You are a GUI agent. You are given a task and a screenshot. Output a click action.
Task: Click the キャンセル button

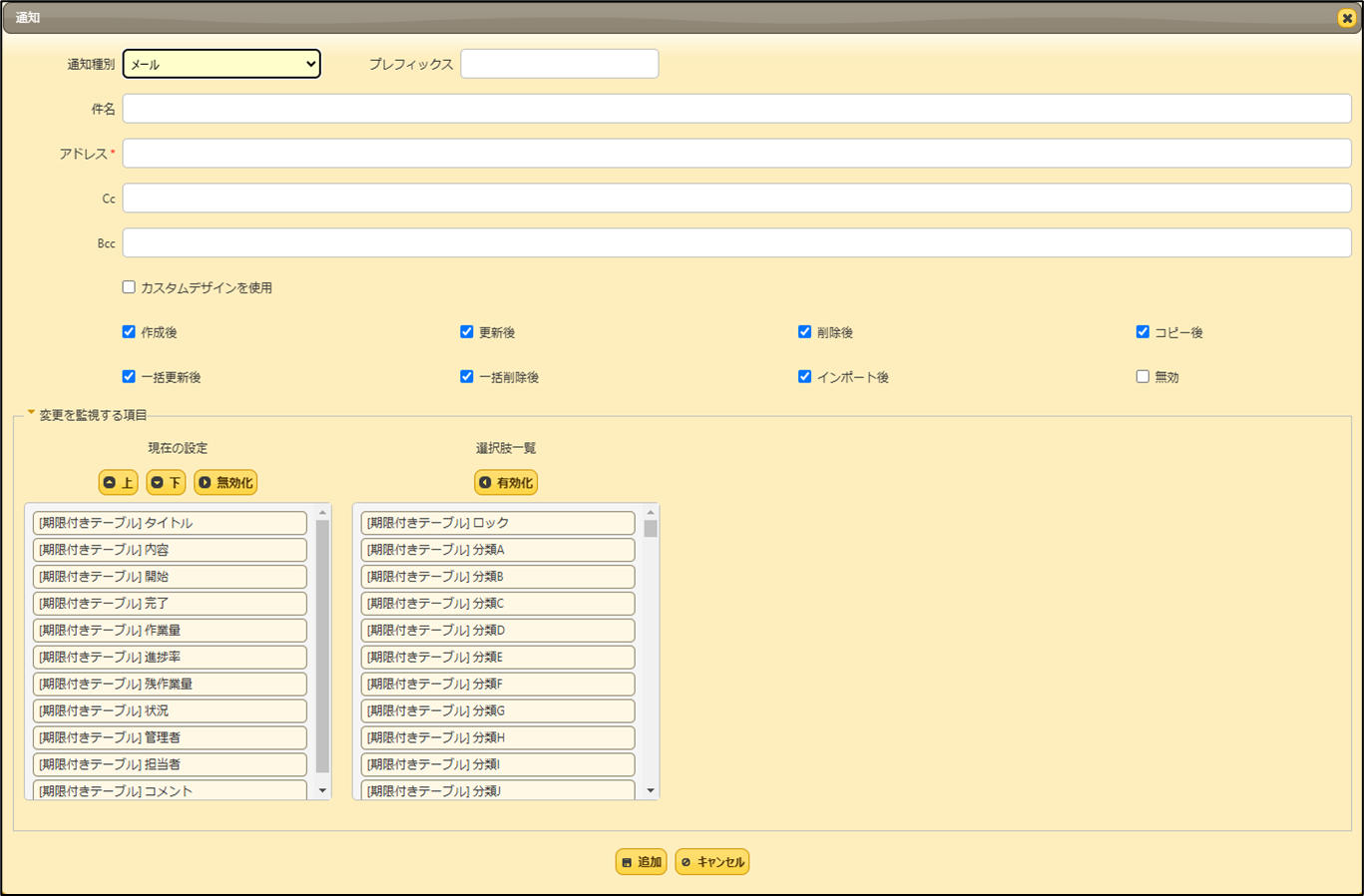coord(712,862)
